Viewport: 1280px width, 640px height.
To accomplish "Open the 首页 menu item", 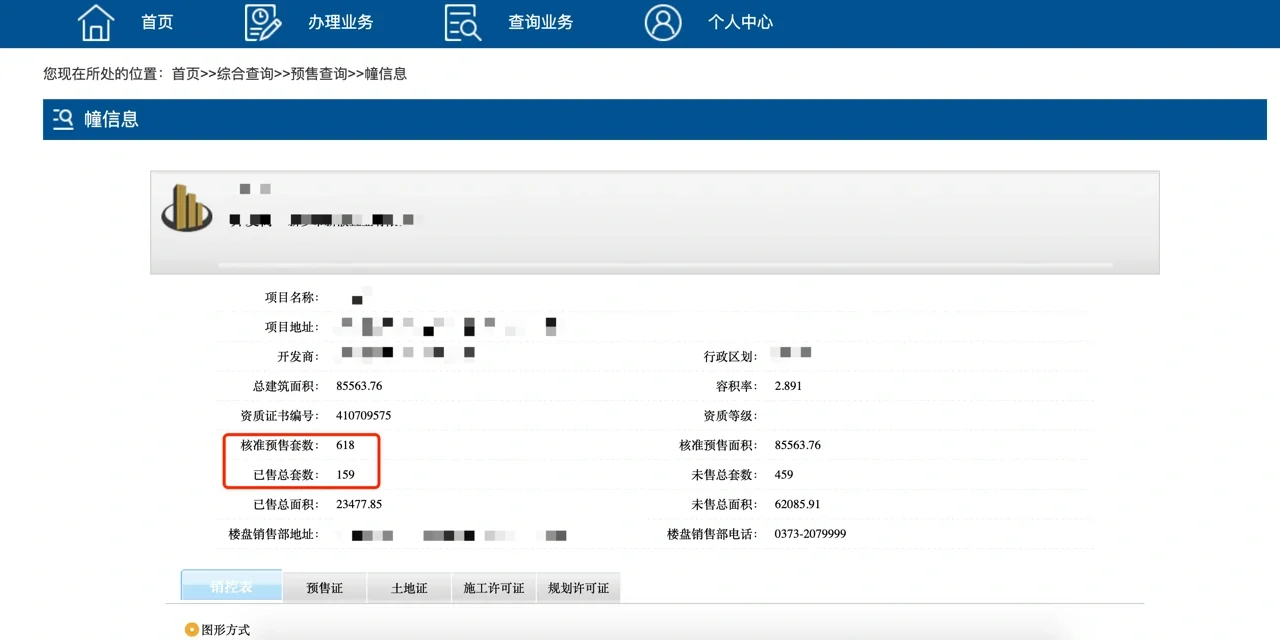I will pyautogui.click(x=157, y=22).
